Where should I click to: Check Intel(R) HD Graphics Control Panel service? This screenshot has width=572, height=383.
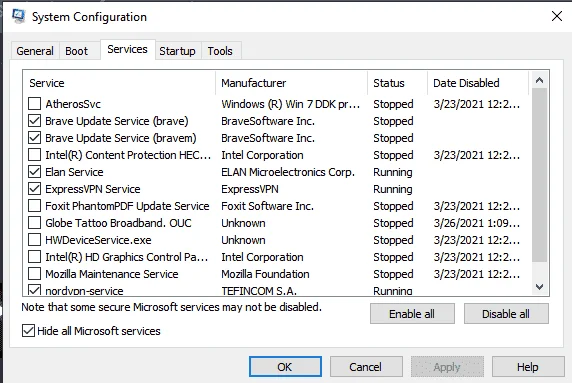[34, 257]
